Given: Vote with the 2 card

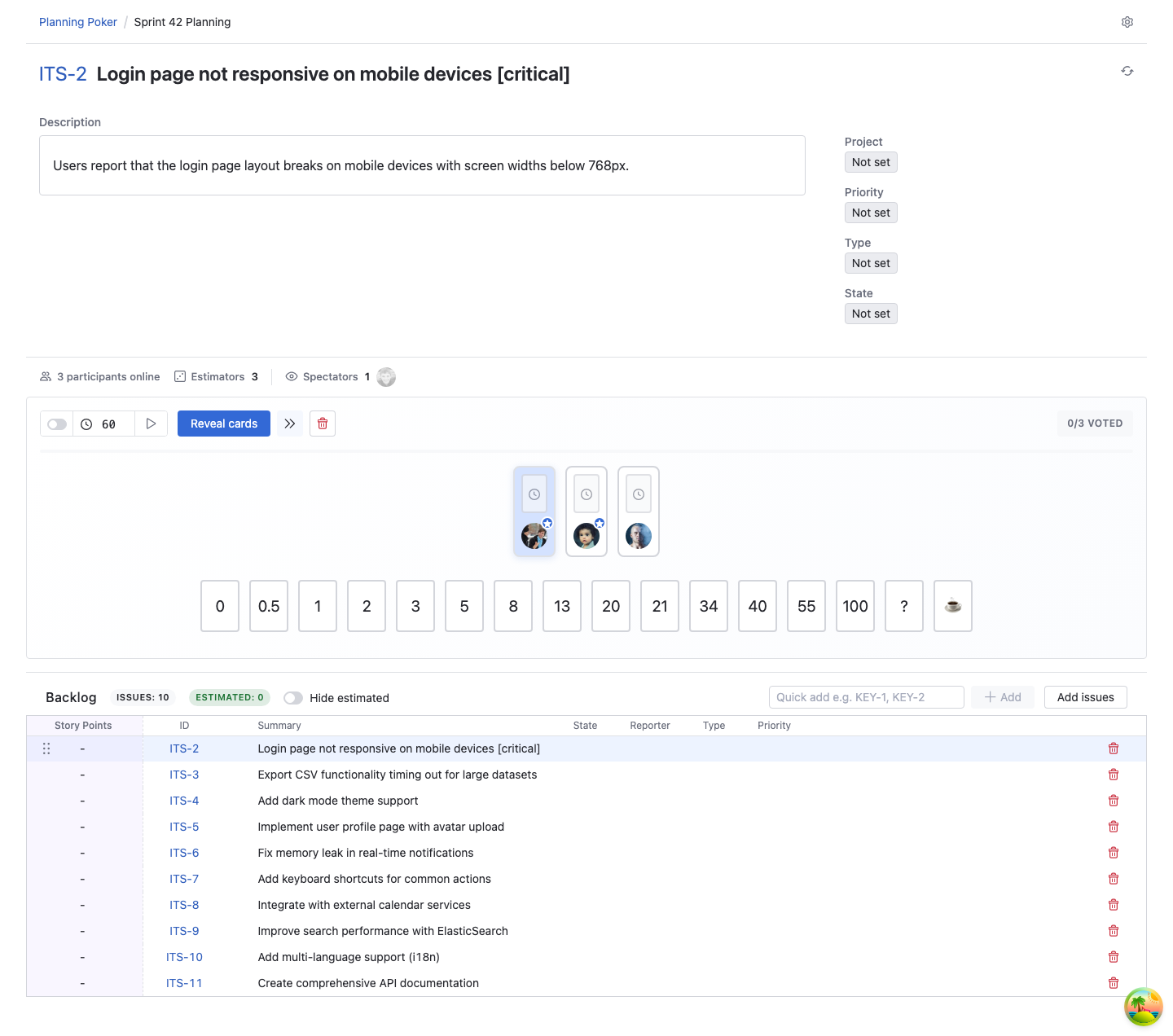Looking at the screenshot, I should 367,606.
